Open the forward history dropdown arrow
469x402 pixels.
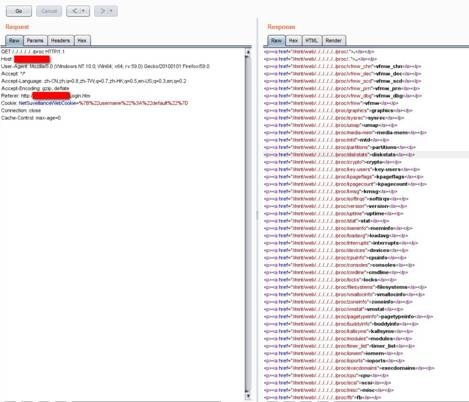coord(112,11)
